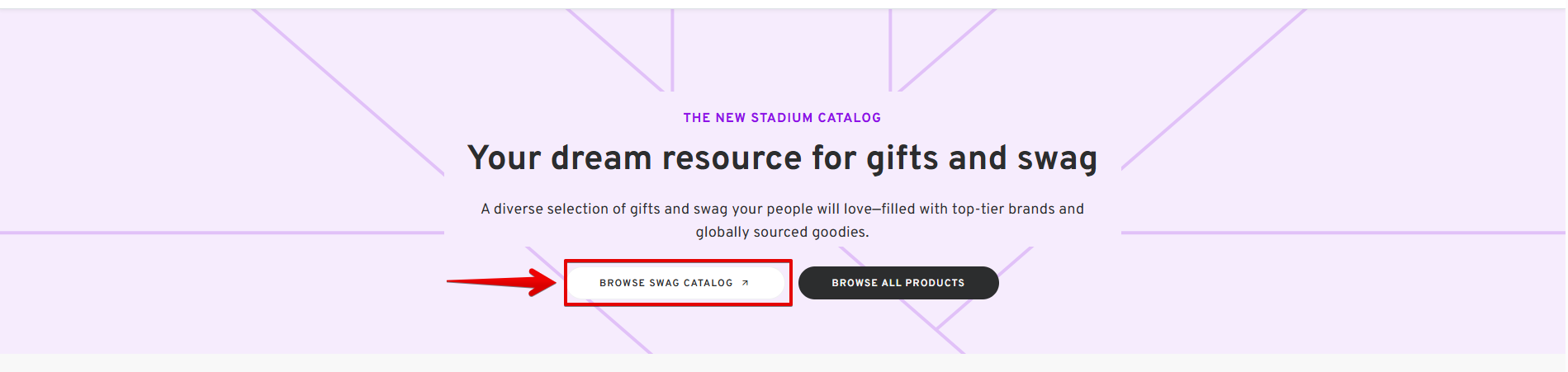Click the horizontal lavender line on the right side
1568x372 pixels.
pyautogui.click(x=1344, y=233)
